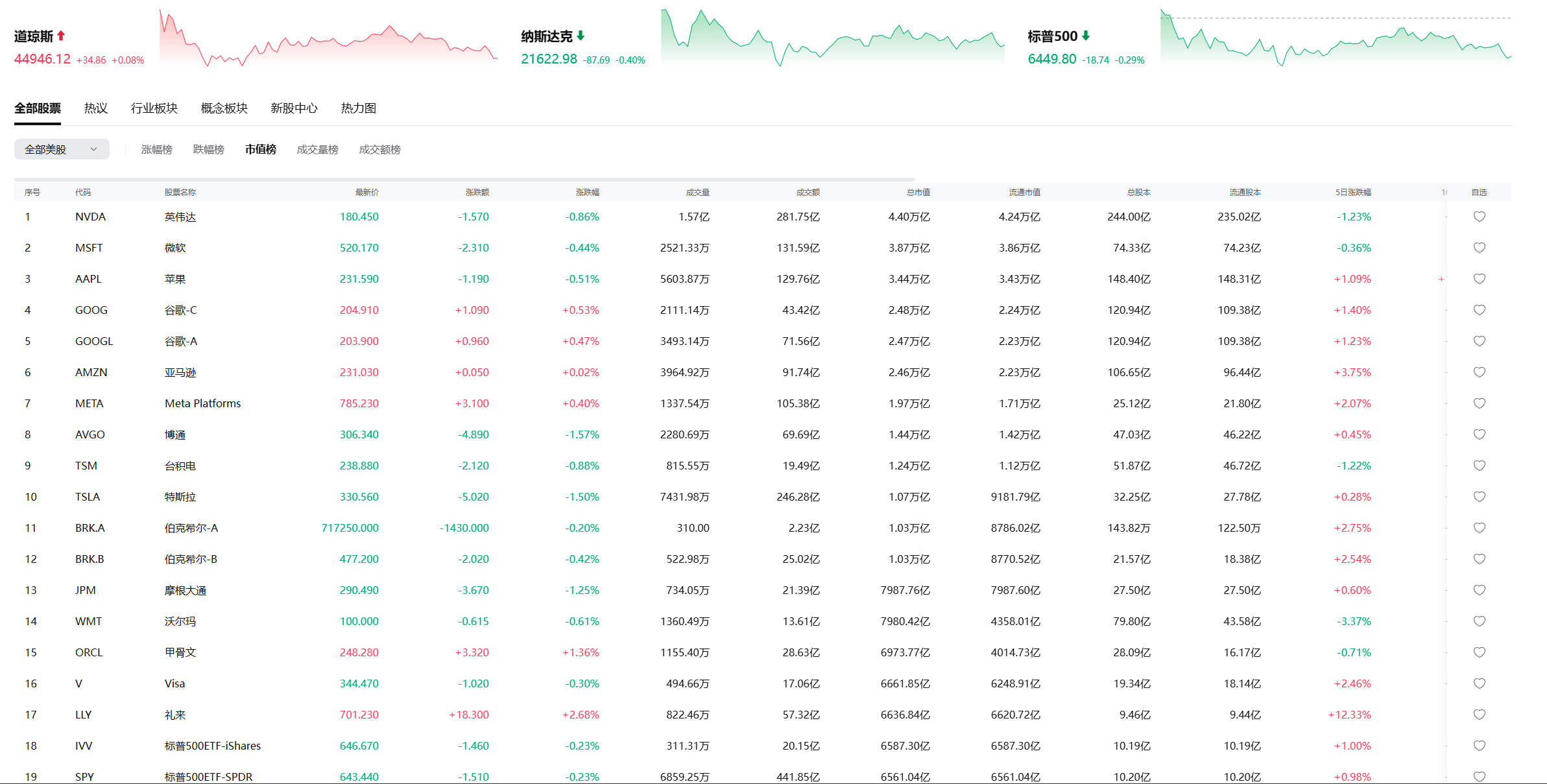Viewport: 1547px width, 784px height.
Task: Open 微软 stock name link
Action: point(175,248)
